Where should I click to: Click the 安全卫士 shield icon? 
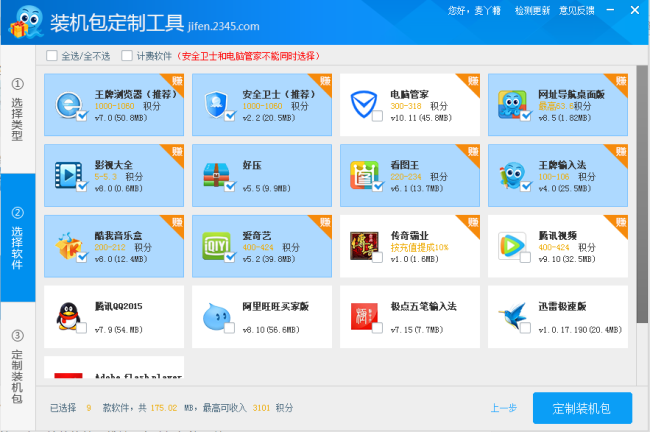point(216,104)
